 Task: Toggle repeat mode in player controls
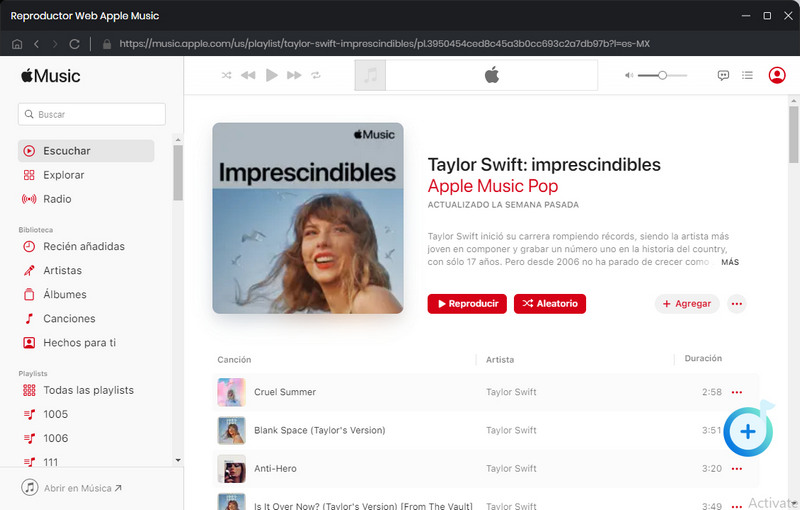(x=316, y=75)
